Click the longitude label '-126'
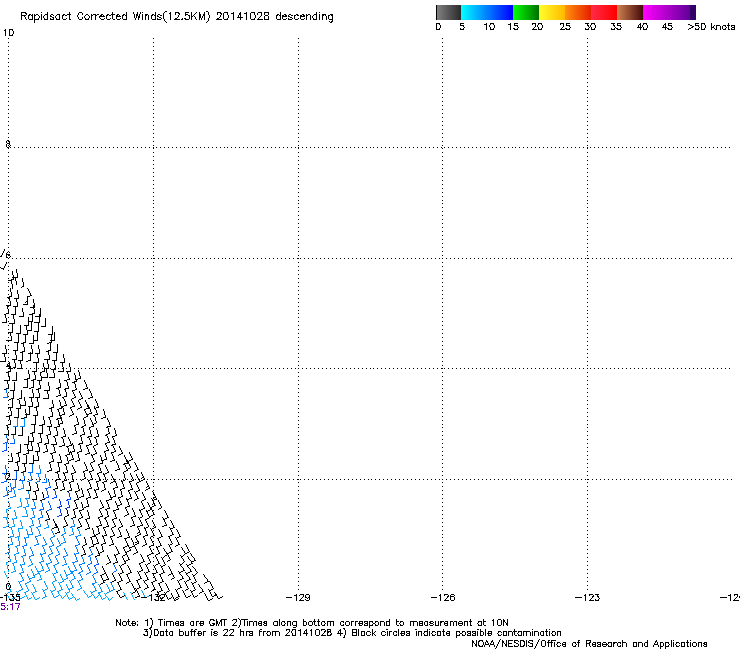Screen dimensions: 740x650 (x=443, y=598)
